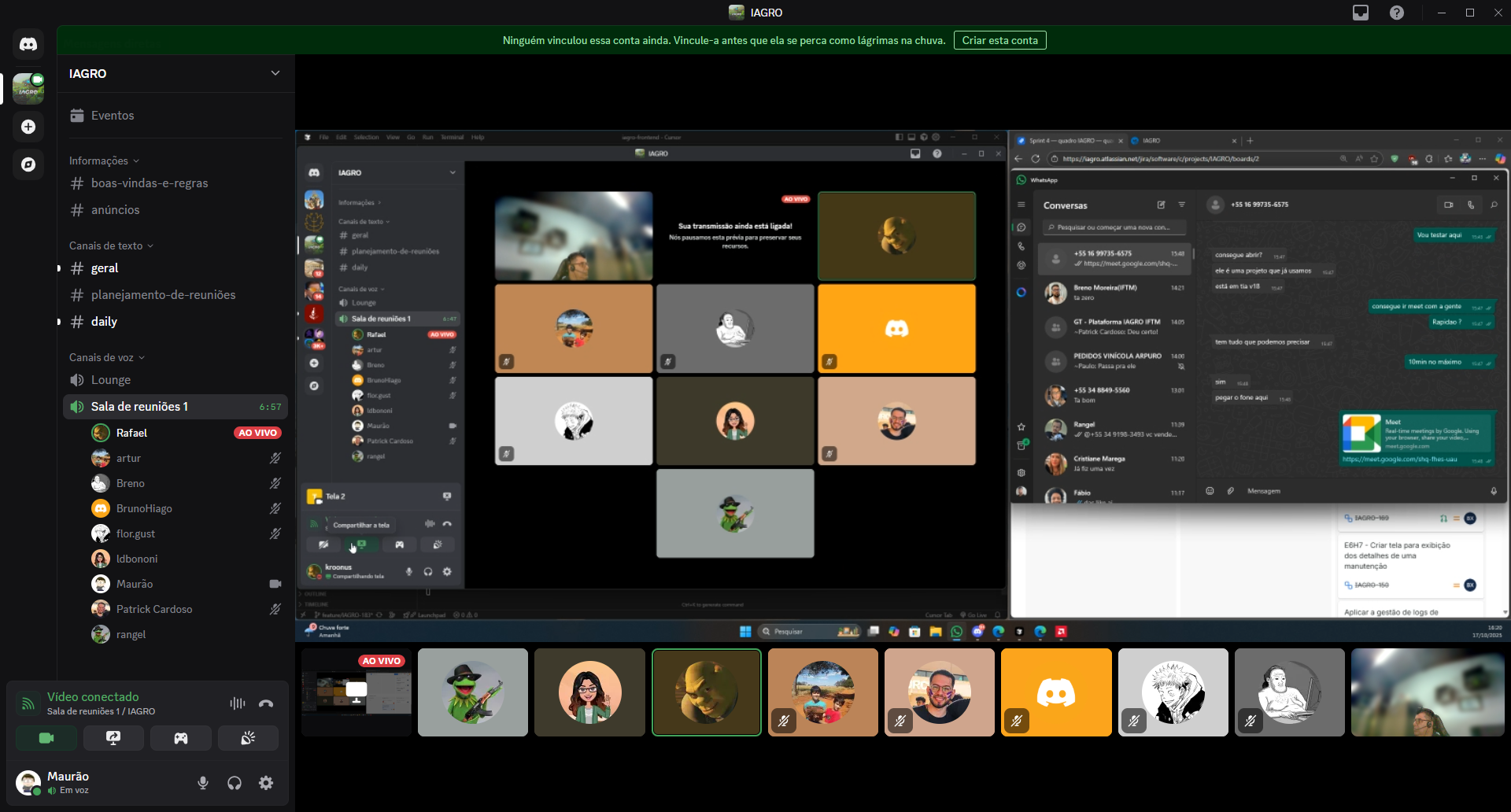Screen dimensions: 1511x812
Task: Share your screen icon button
Action: [x=113, y=738]
